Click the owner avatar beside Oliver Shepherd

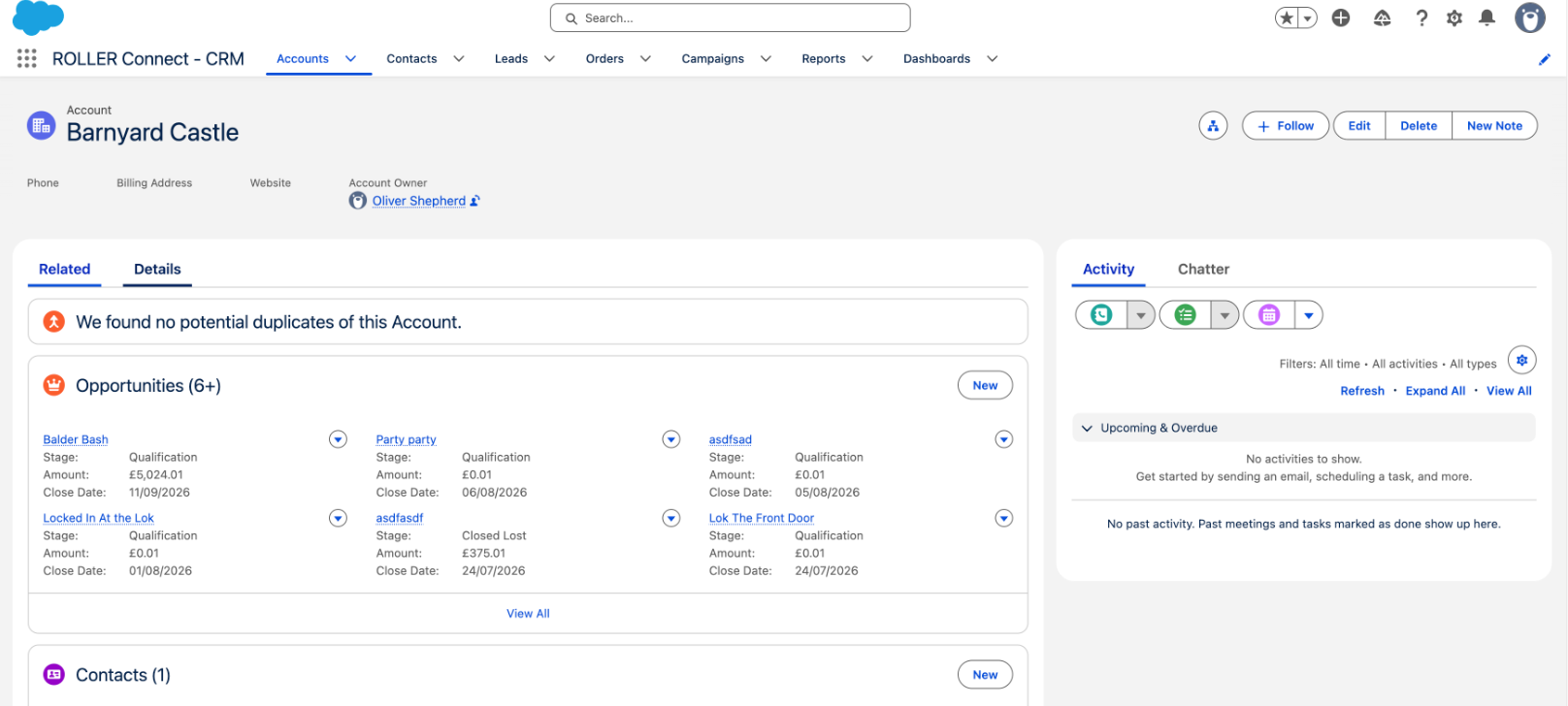tap(358, 201)
